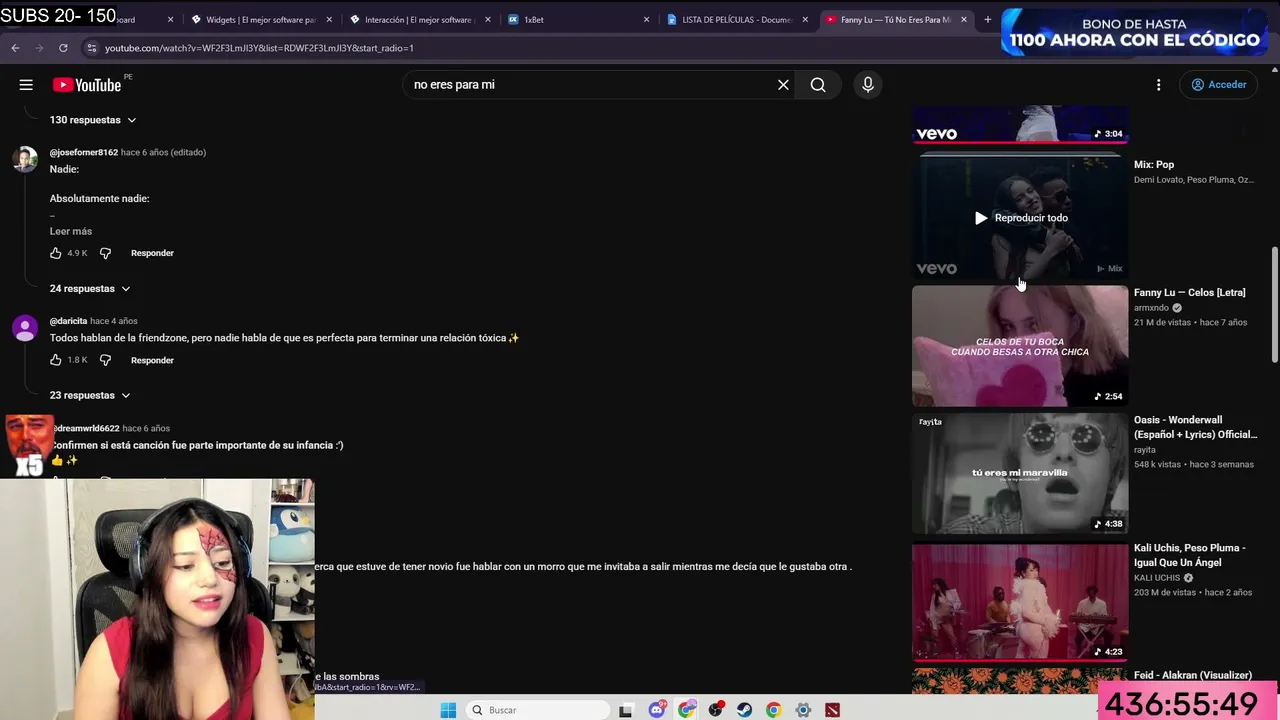The height and width of the screenshot is (720, 1280).
Task: Open 'Oasis - Wonderwall' video title
Action: (1195, 427)
